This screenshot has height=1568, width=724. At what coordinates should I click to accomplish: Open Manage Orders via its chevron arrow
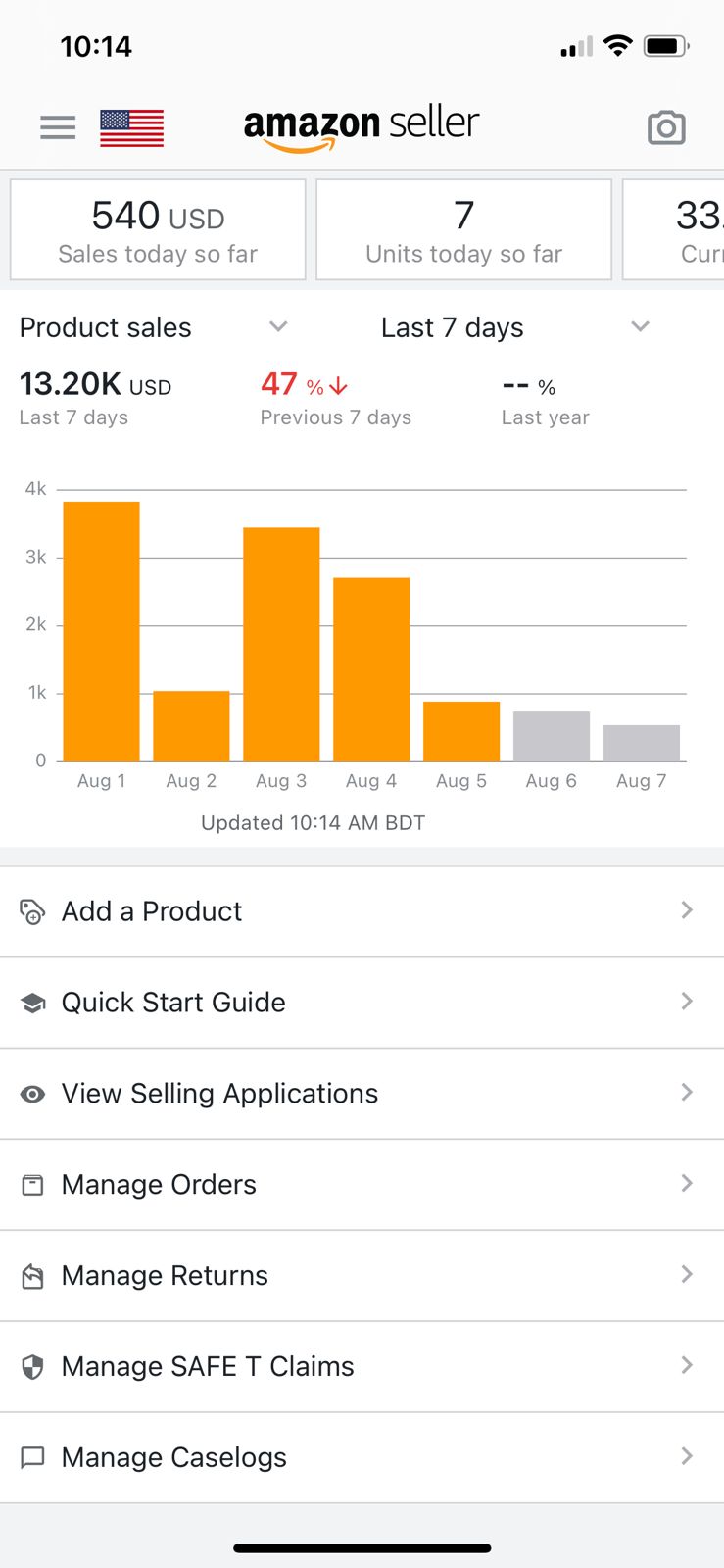pyautogui.click(x=687, y=1184)
